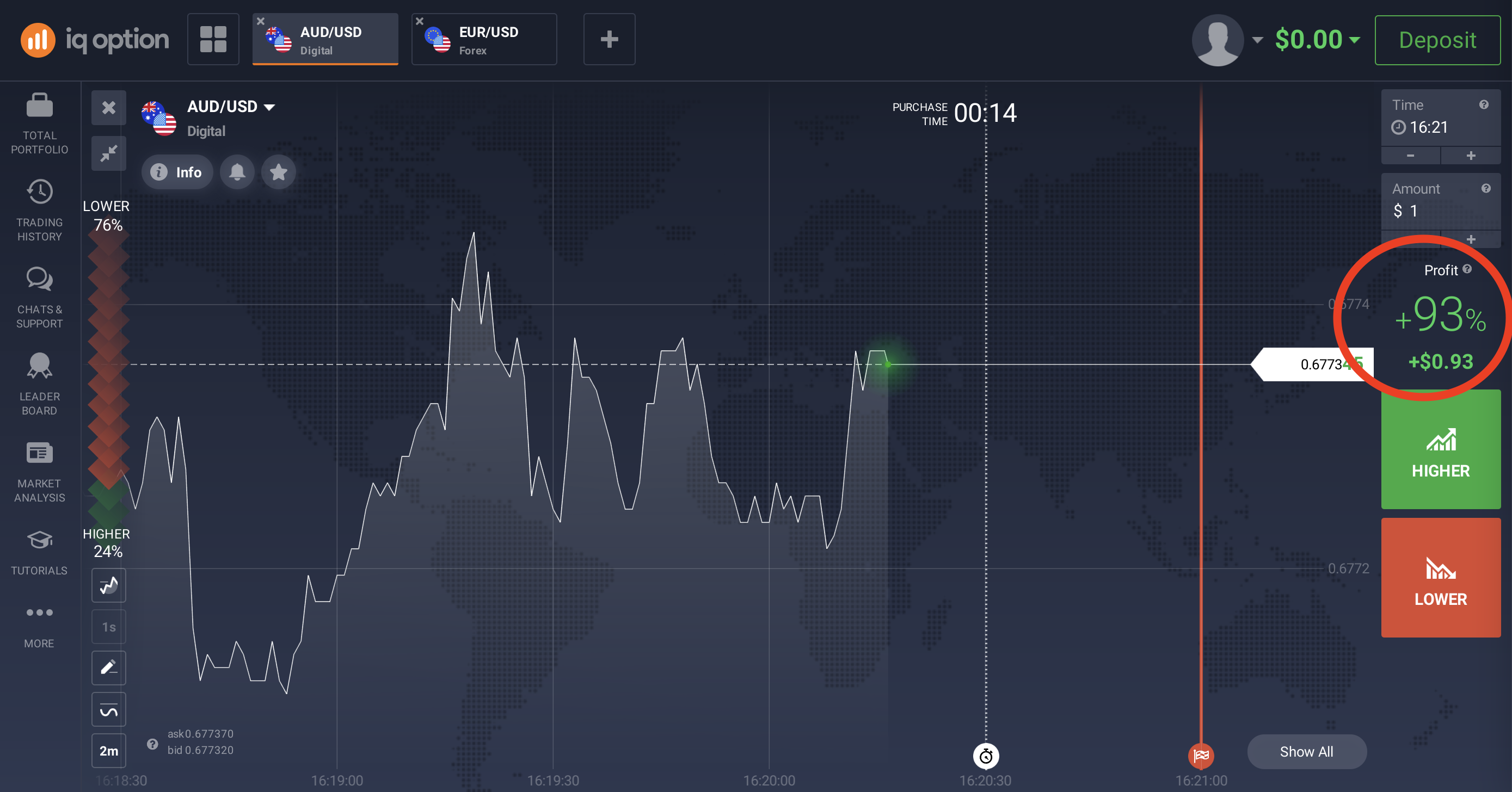The image size is (1512, 792).
Task: Click the purchase time stopwatch marker
Action: click(x=986, y=756)
